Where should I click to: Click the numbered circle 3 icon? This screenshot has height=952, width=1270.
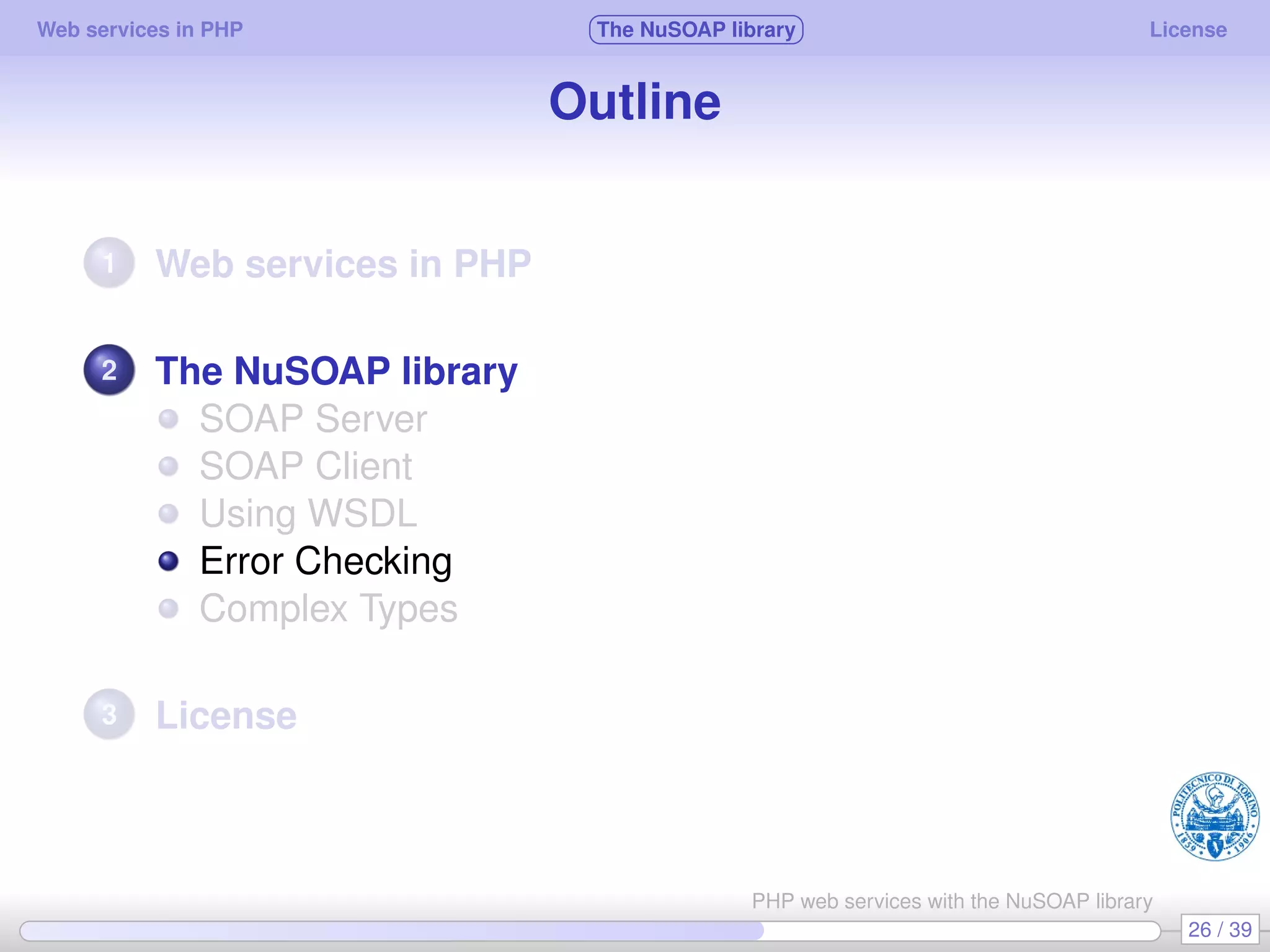click(x=109, y=715)
